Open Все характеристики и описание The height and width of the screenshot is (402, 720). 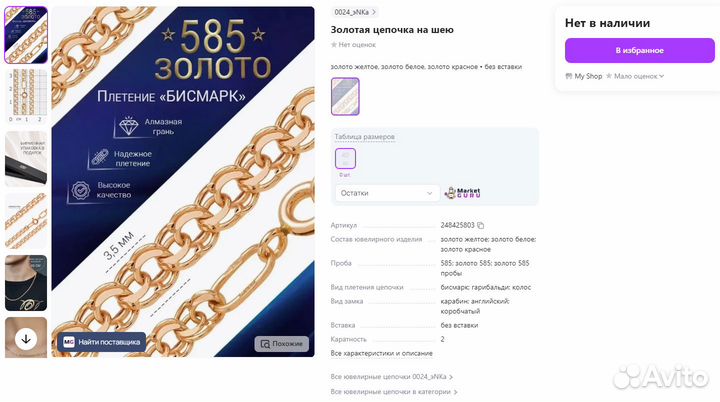point(382,353)
